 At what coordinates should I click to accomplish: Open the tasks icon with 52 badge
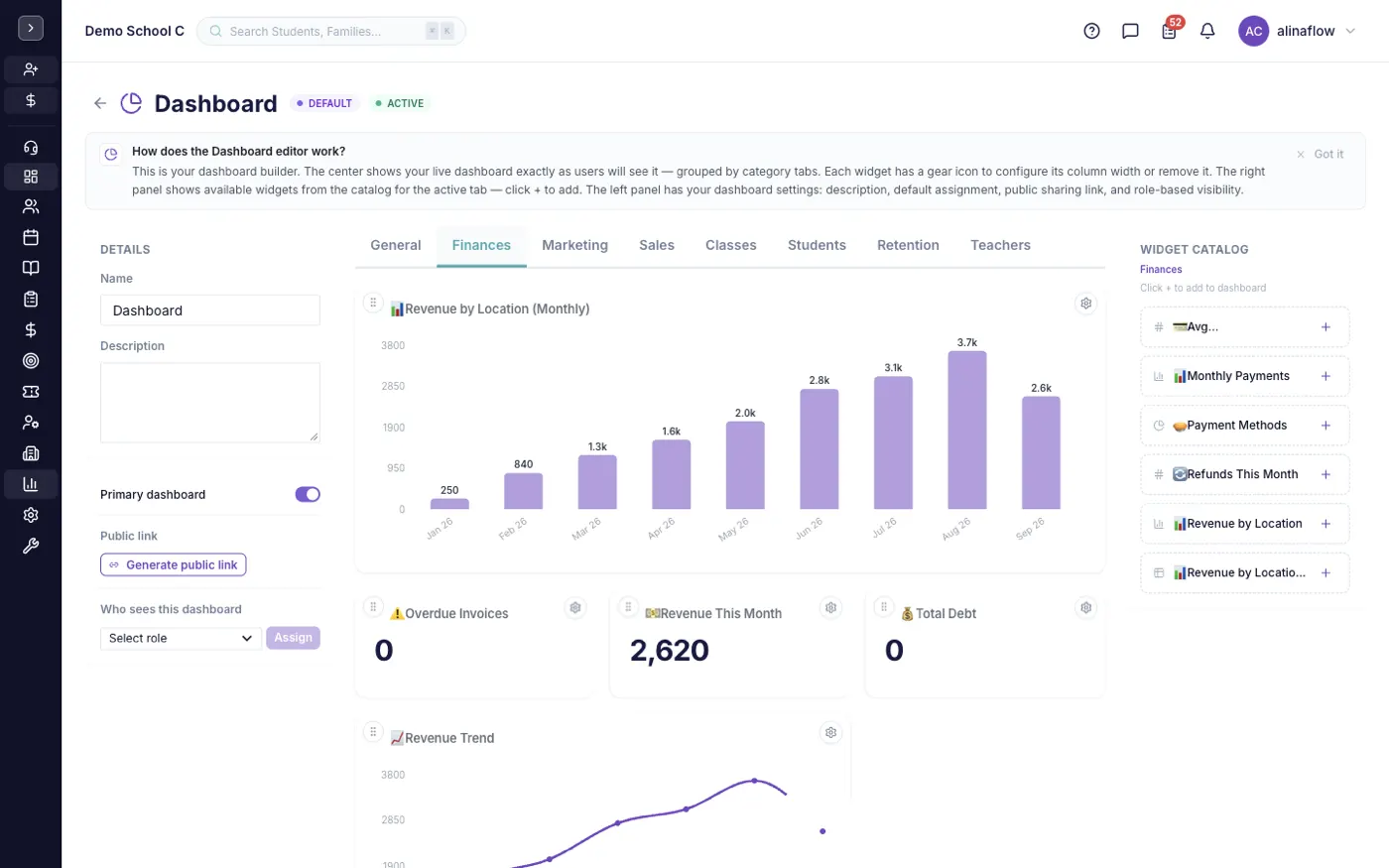[x=1169, y=31]
